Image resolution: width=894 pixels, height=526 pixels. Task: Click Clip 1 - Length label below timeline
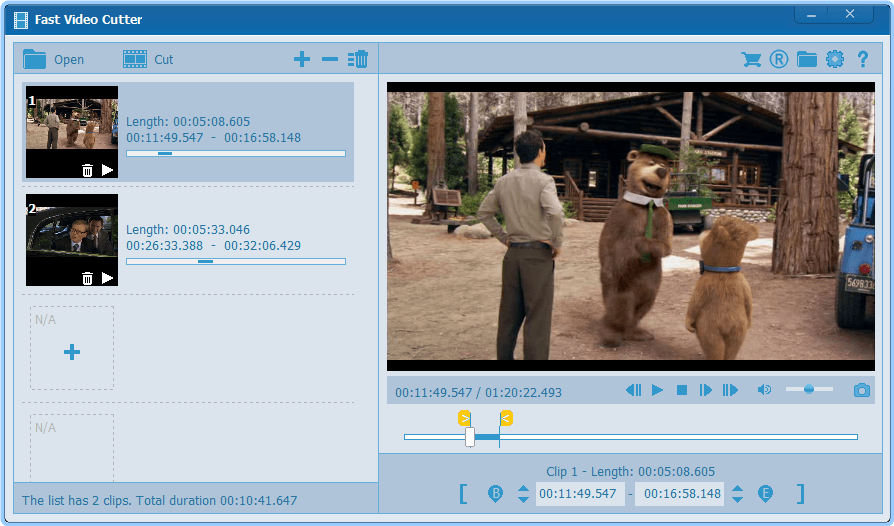[x=631, y=471]
